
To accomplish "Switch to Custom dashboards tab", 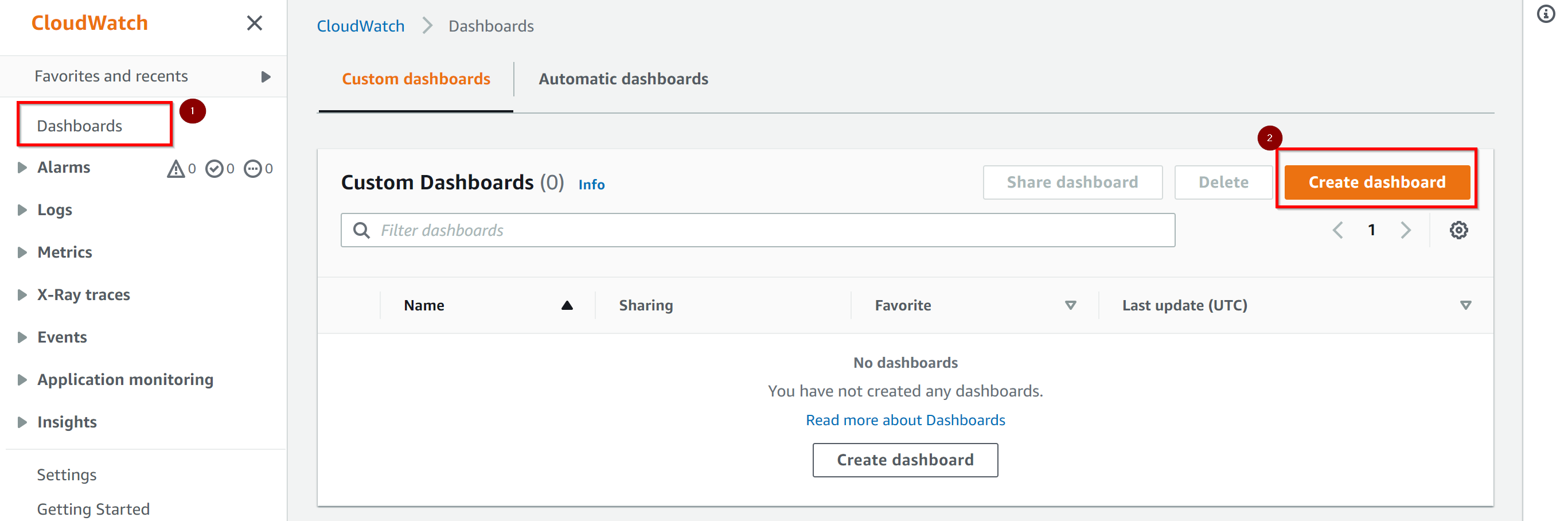I will (416, 79).
